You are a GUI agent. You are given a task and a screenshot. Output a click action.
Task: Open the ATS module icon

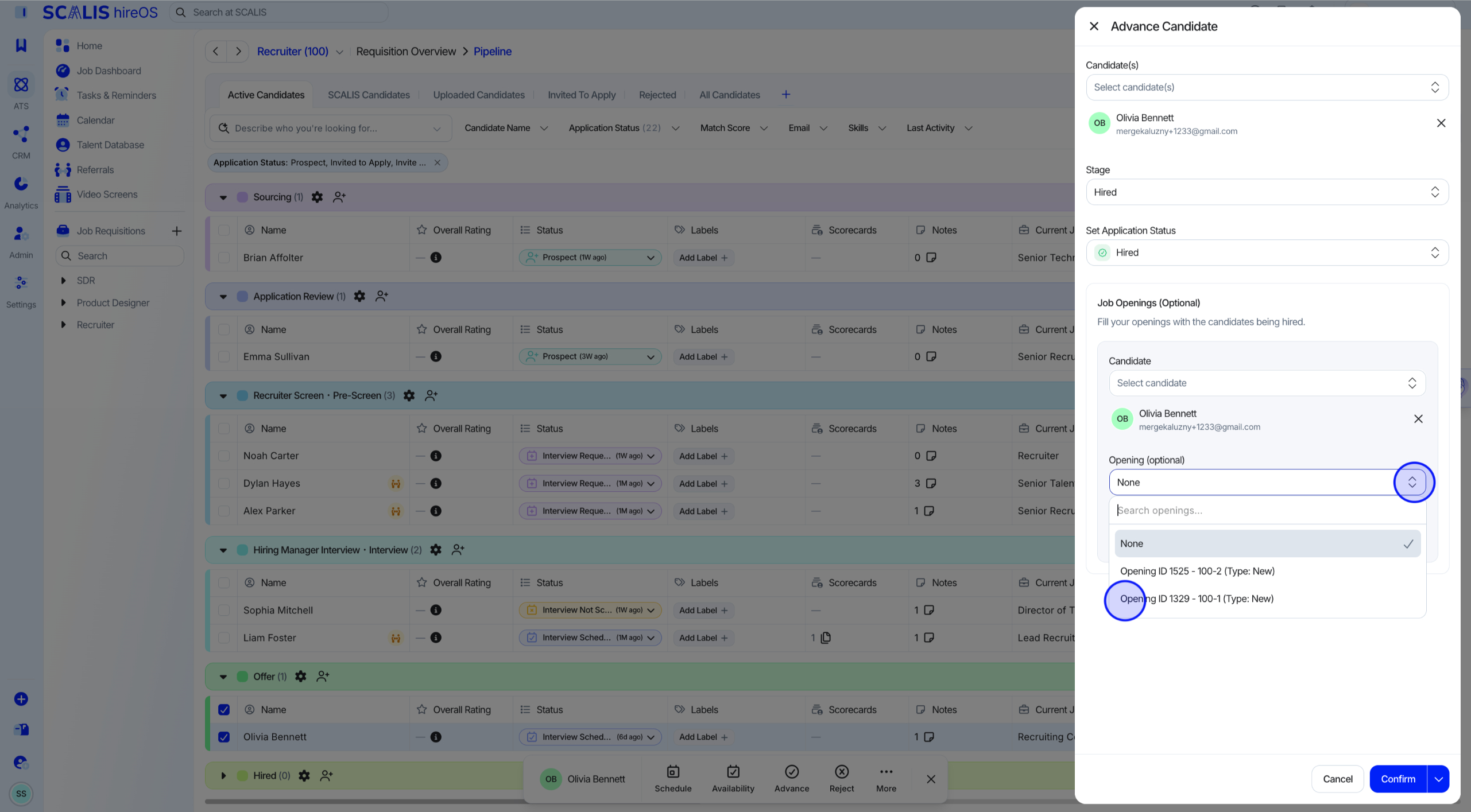click(21, 85)
